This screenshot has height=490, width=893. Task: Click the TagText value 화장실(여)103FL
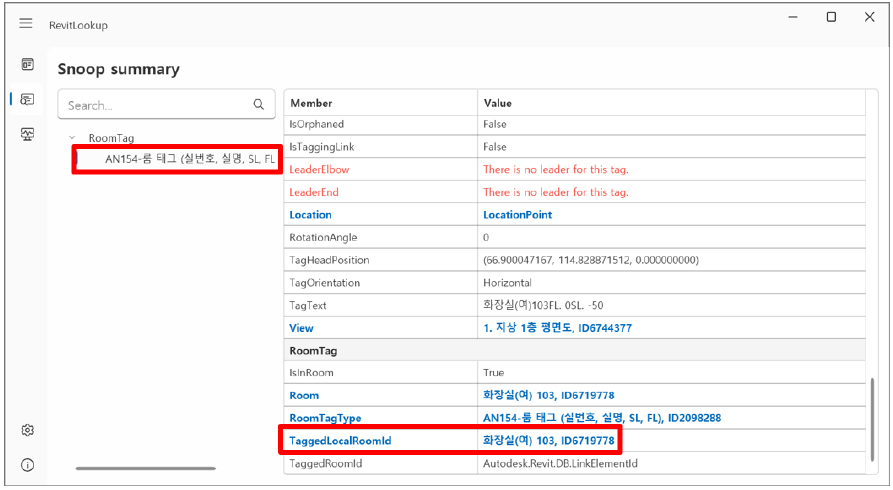point(543,305)
